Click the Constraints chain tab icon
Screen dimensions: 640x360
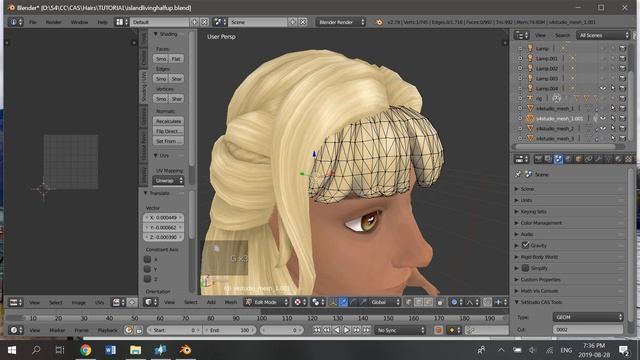click(x=588, y=159)
